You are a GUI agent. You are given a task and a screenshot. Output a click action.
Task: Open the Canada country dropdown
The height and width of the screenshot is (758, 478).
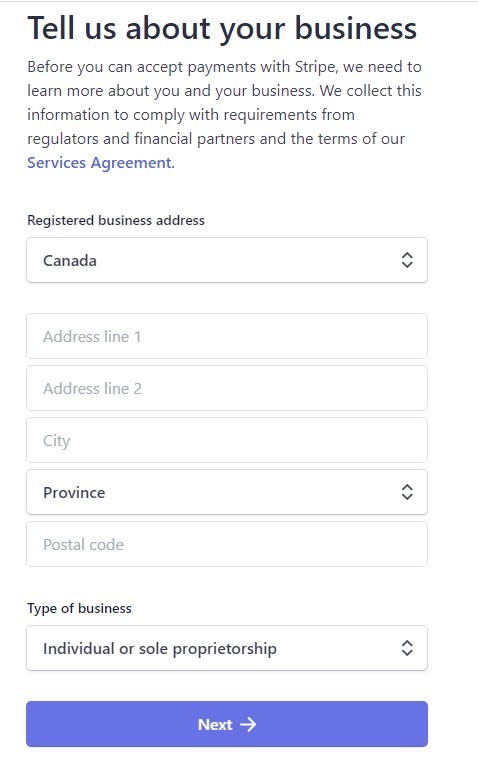click(x=227, y=260)
